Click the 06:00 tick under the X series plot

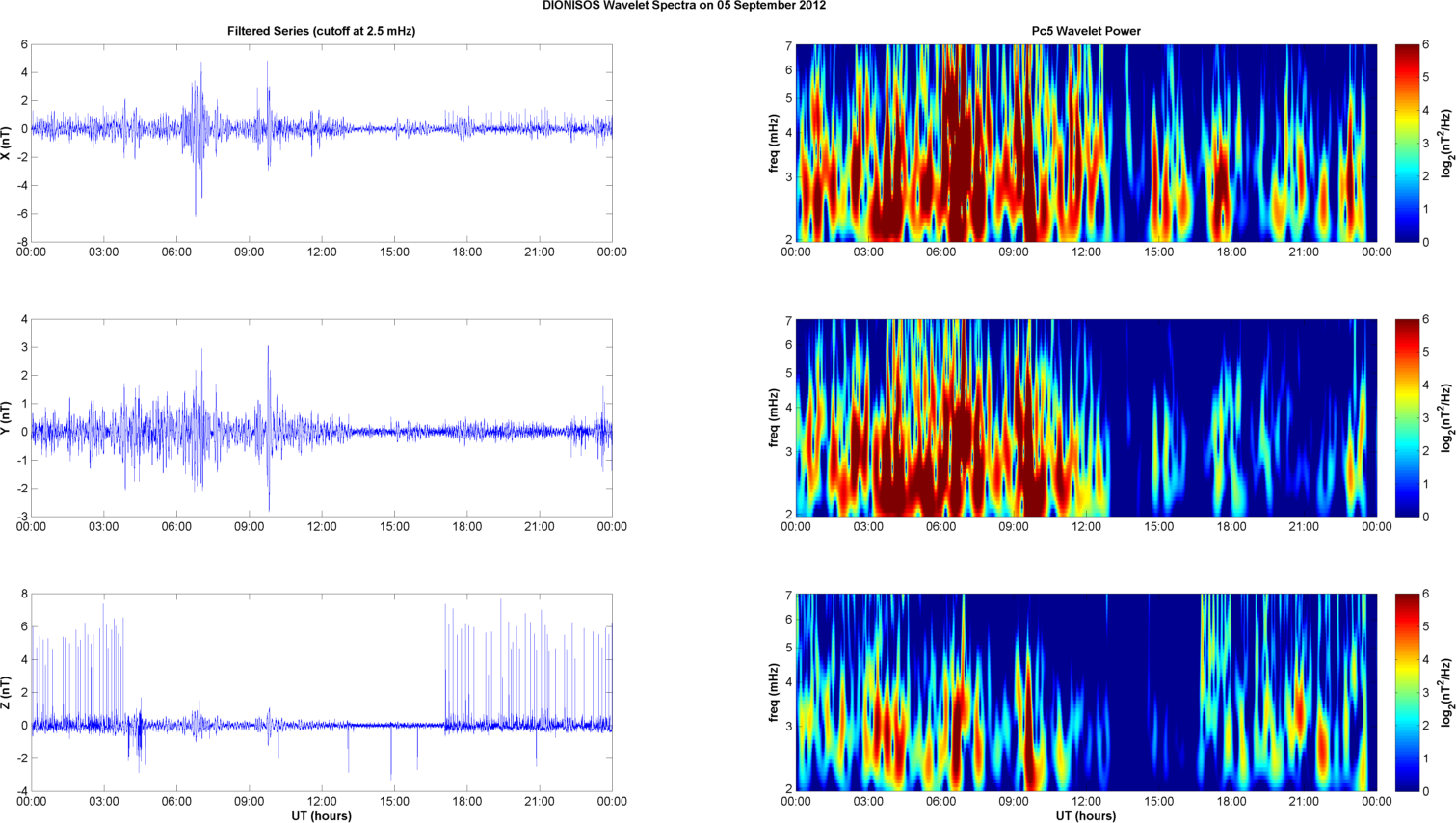(176, 252)
